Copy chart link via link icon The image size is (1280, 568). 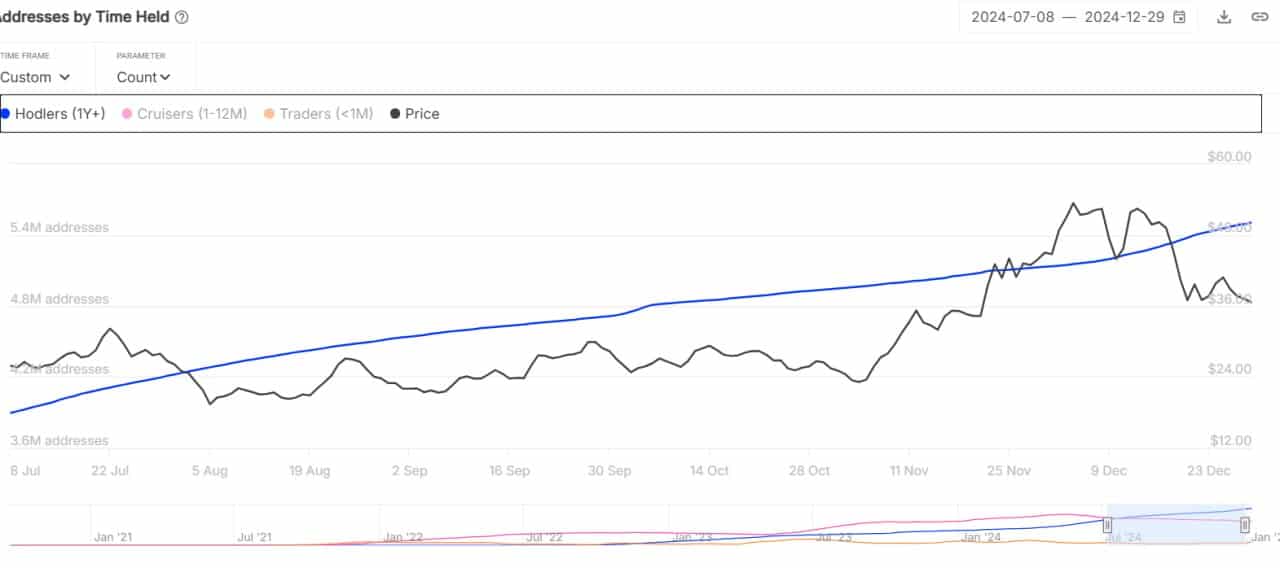pyautogui.click(x=1260, y=17)
